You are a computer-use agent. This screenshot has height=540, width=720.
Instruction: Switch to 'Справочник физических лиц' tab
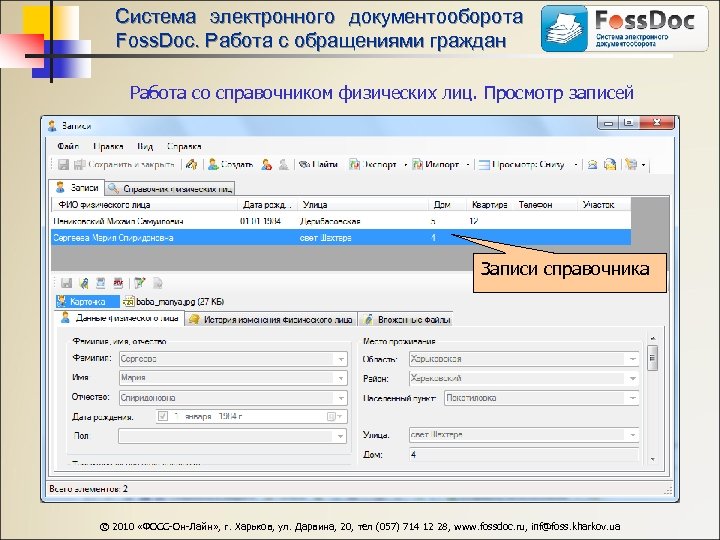click(x=170, y=189)
